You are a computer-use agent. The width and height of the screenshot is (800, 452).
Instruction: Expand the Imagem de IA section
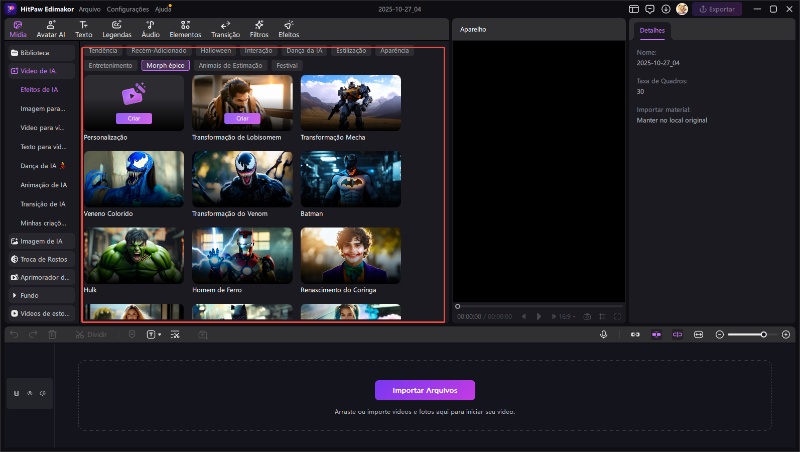41,241
